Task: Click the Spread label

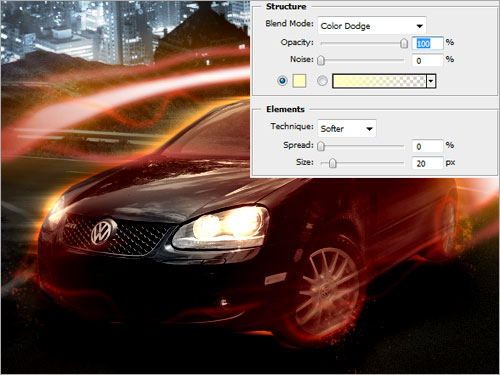Action: click(x=298, y=145)
